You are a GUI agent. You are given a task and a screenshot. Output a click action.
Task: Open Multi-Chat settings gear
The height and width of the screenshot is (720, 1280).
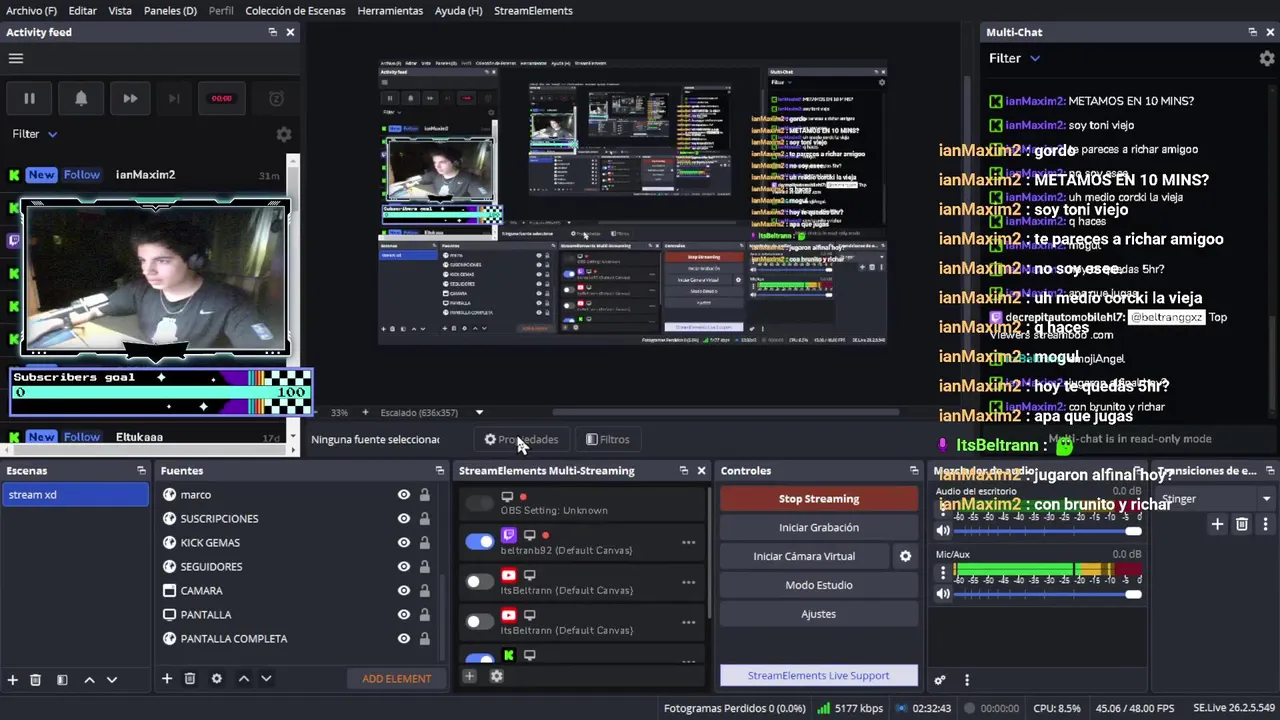pyautogui.click(x=1267, y=58)
